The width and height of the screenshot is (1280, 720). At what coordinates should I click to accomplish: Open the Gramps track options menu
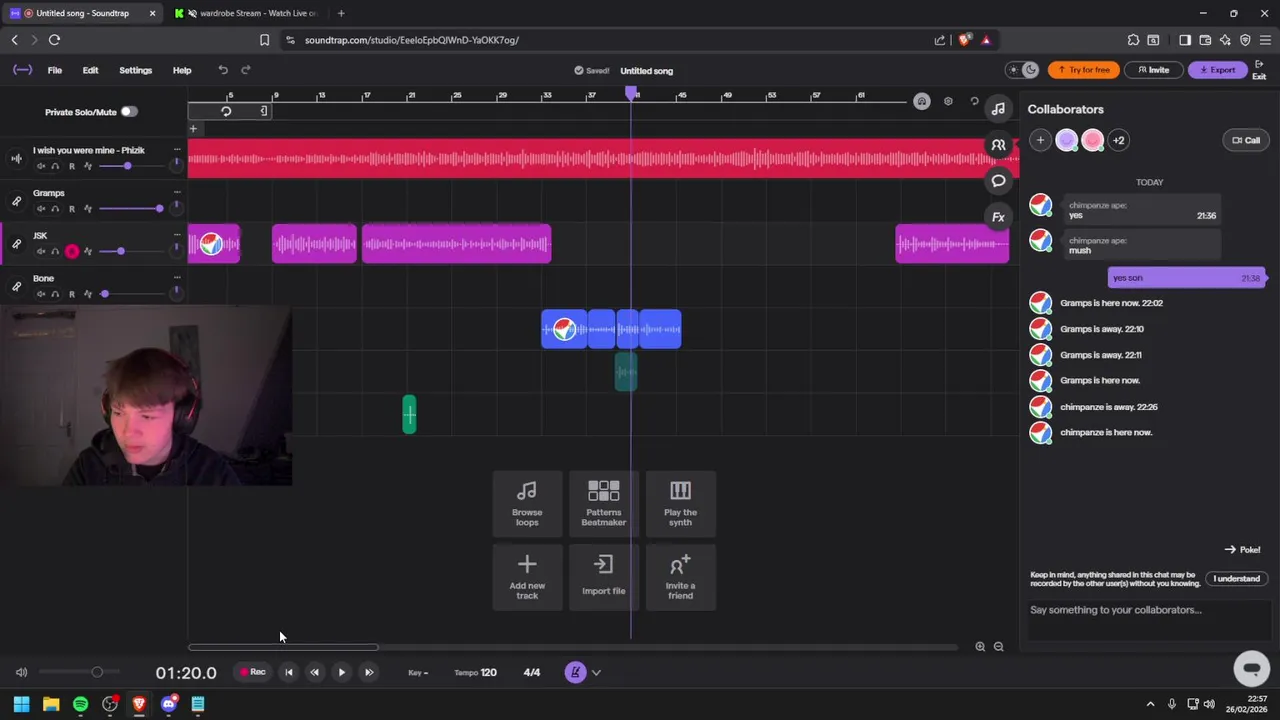coord(177,192)
